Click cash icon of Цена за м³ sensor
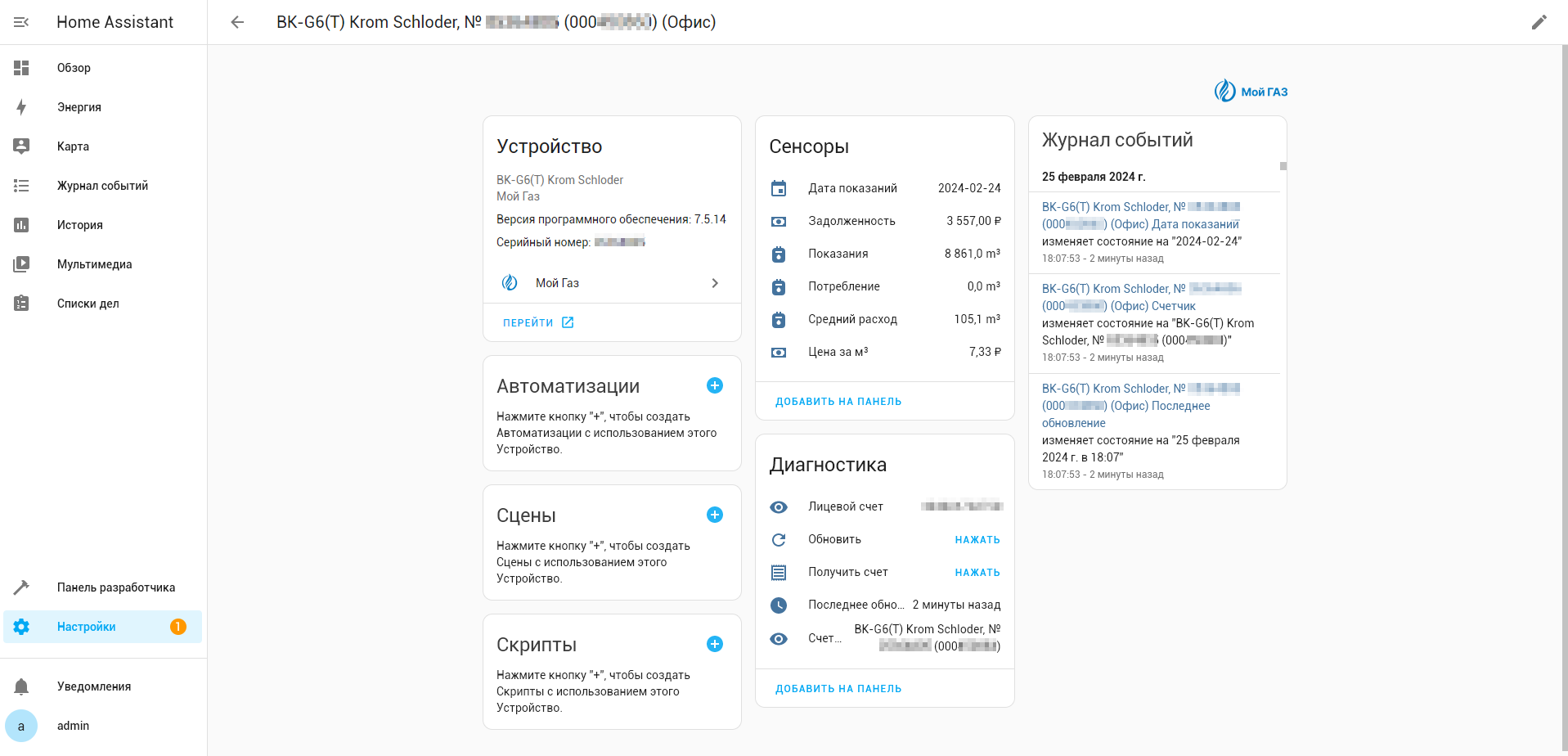 click(x=779, y=352)
